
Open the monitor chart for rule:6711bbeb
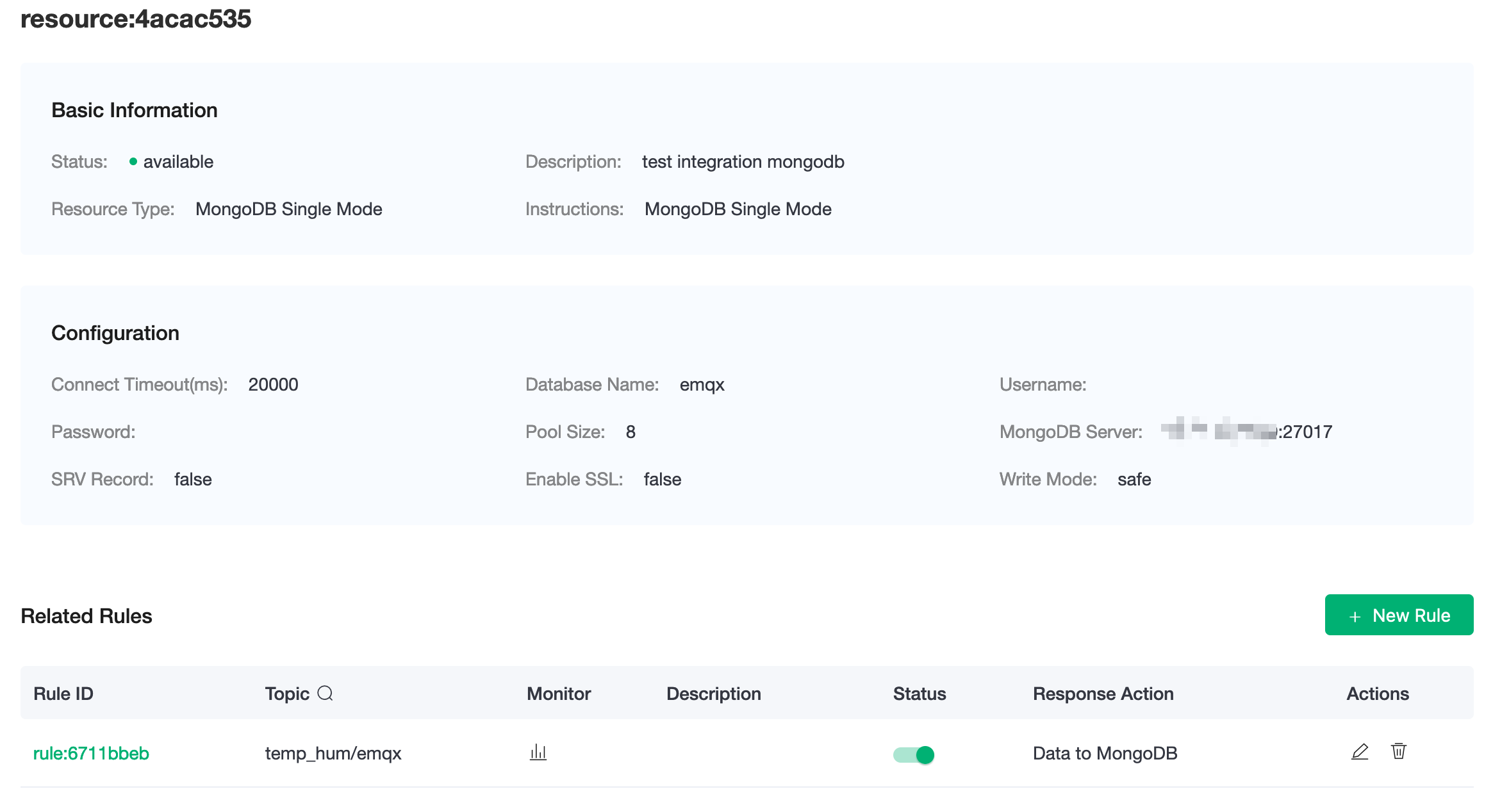coord(538,752)
